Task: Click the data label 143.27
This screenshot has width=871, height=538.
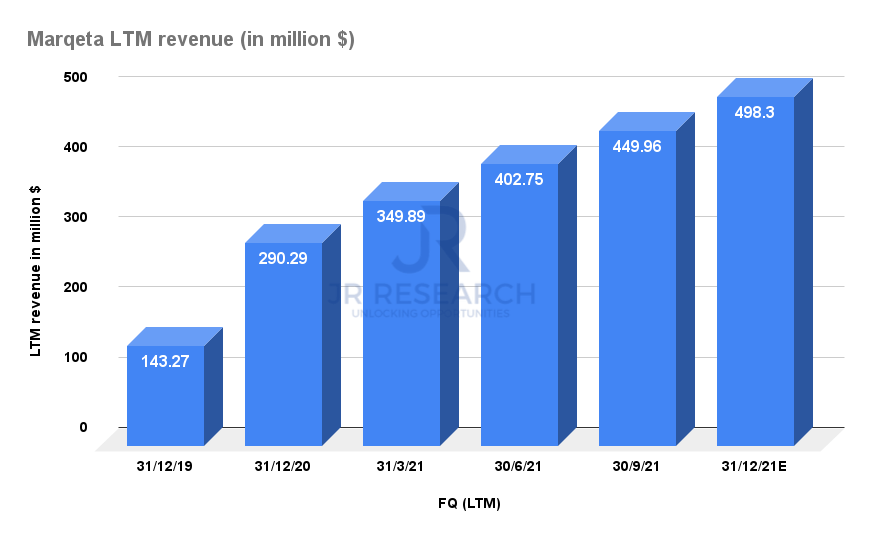Action: click(165, 361)
